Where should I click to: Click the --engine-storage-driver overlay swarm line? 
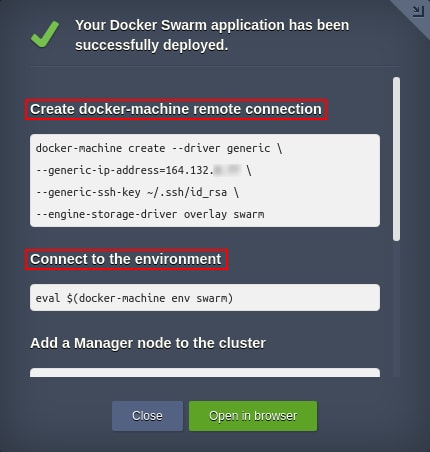pyautogui.click(x=150, y=214)
